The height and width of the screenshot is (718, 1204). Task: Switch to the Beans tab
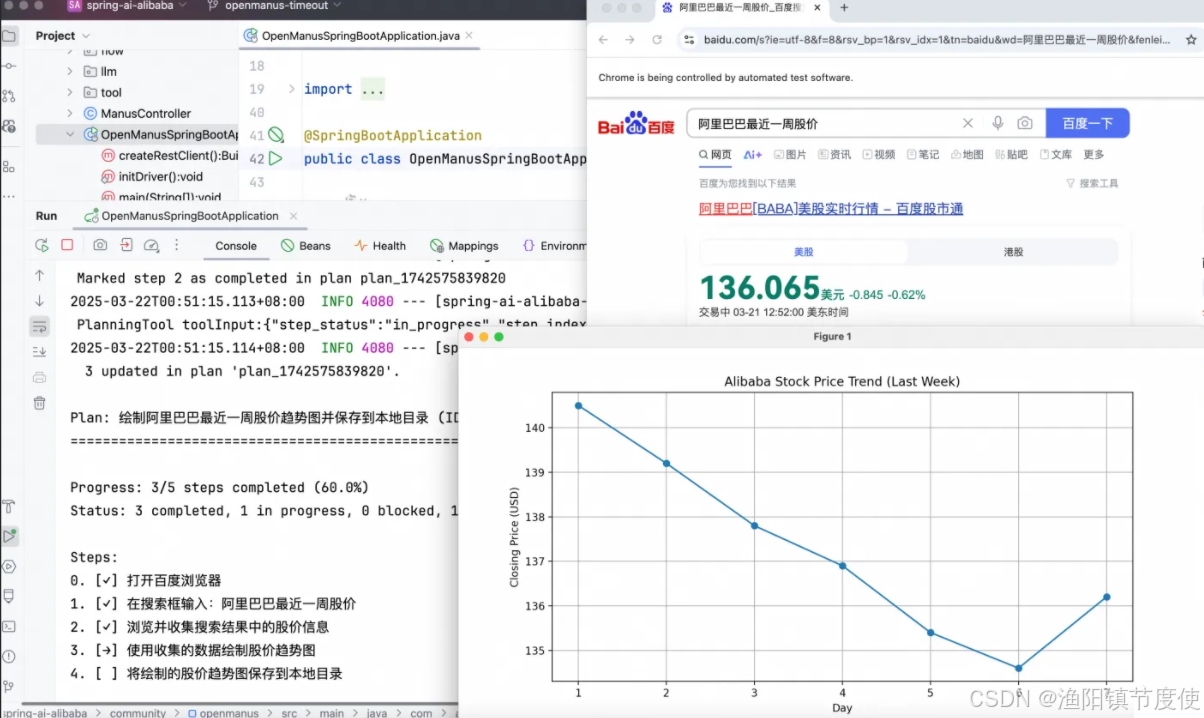click(306, 246)
